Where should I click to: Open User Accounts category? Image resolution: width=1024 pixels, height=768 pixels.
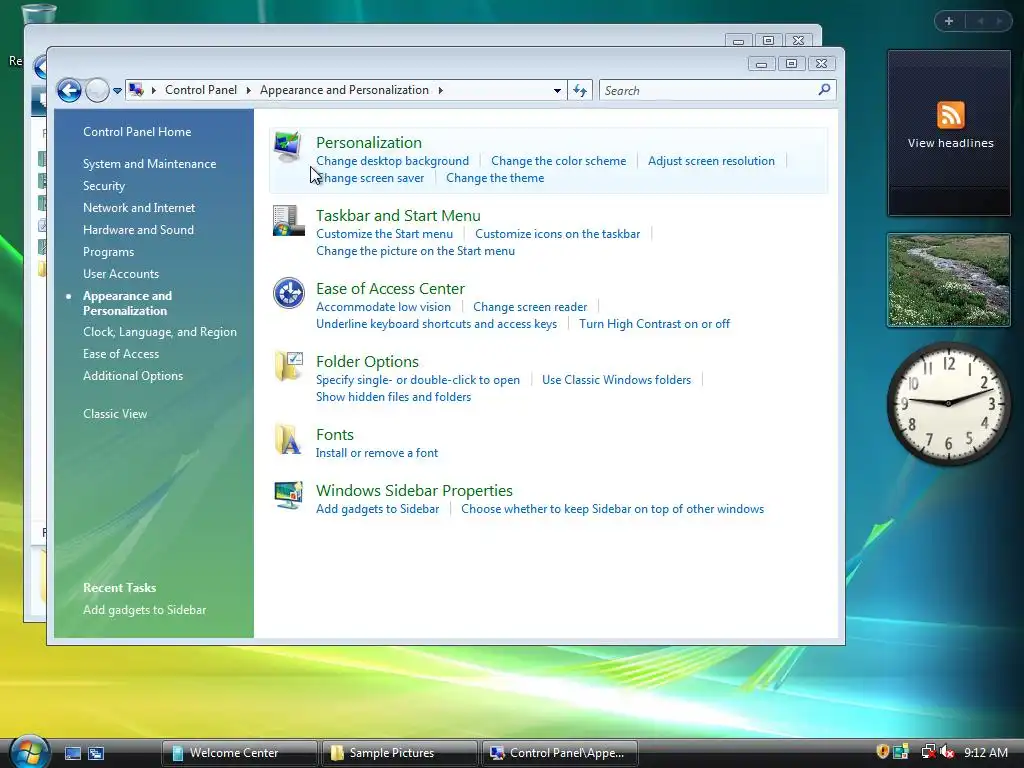click(121, 274)
